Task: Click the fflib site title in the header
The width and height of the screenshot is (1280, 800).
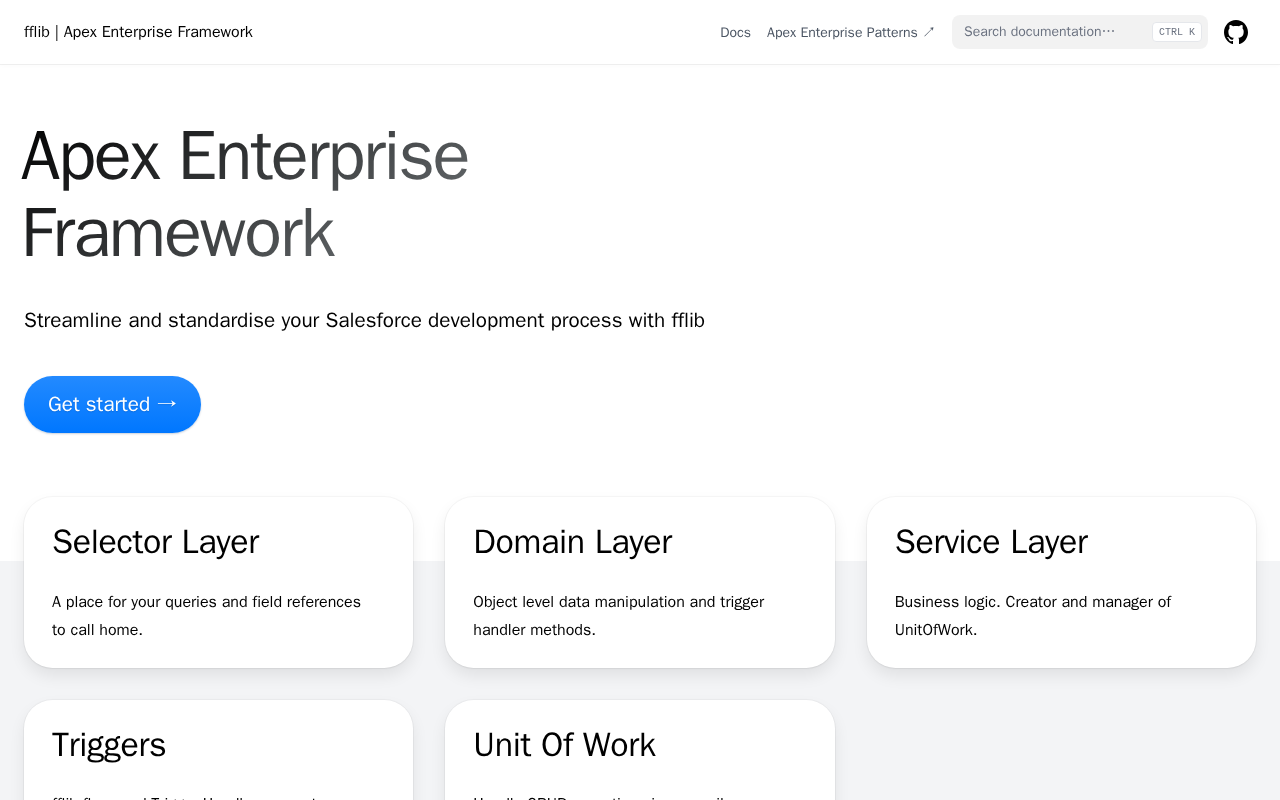Action: pos(138,32)
